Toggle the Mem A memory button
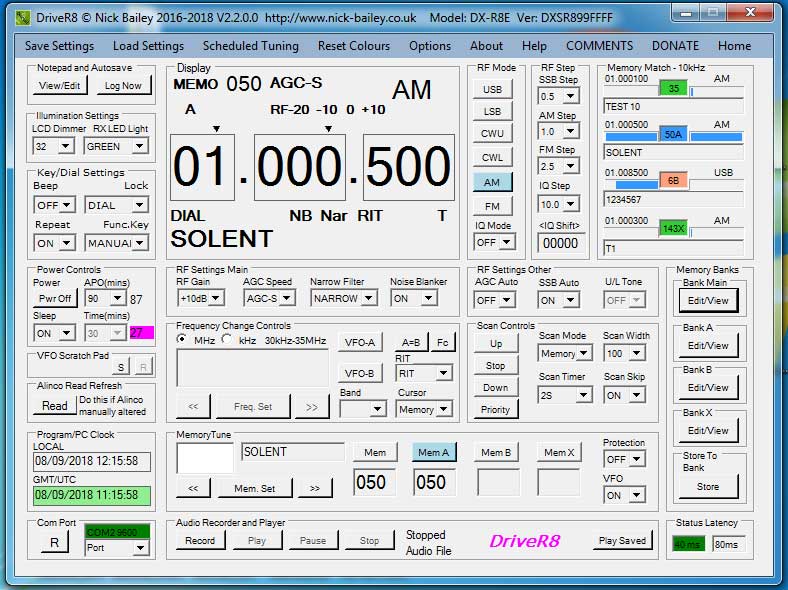788x590 pixels. point(434,452)
